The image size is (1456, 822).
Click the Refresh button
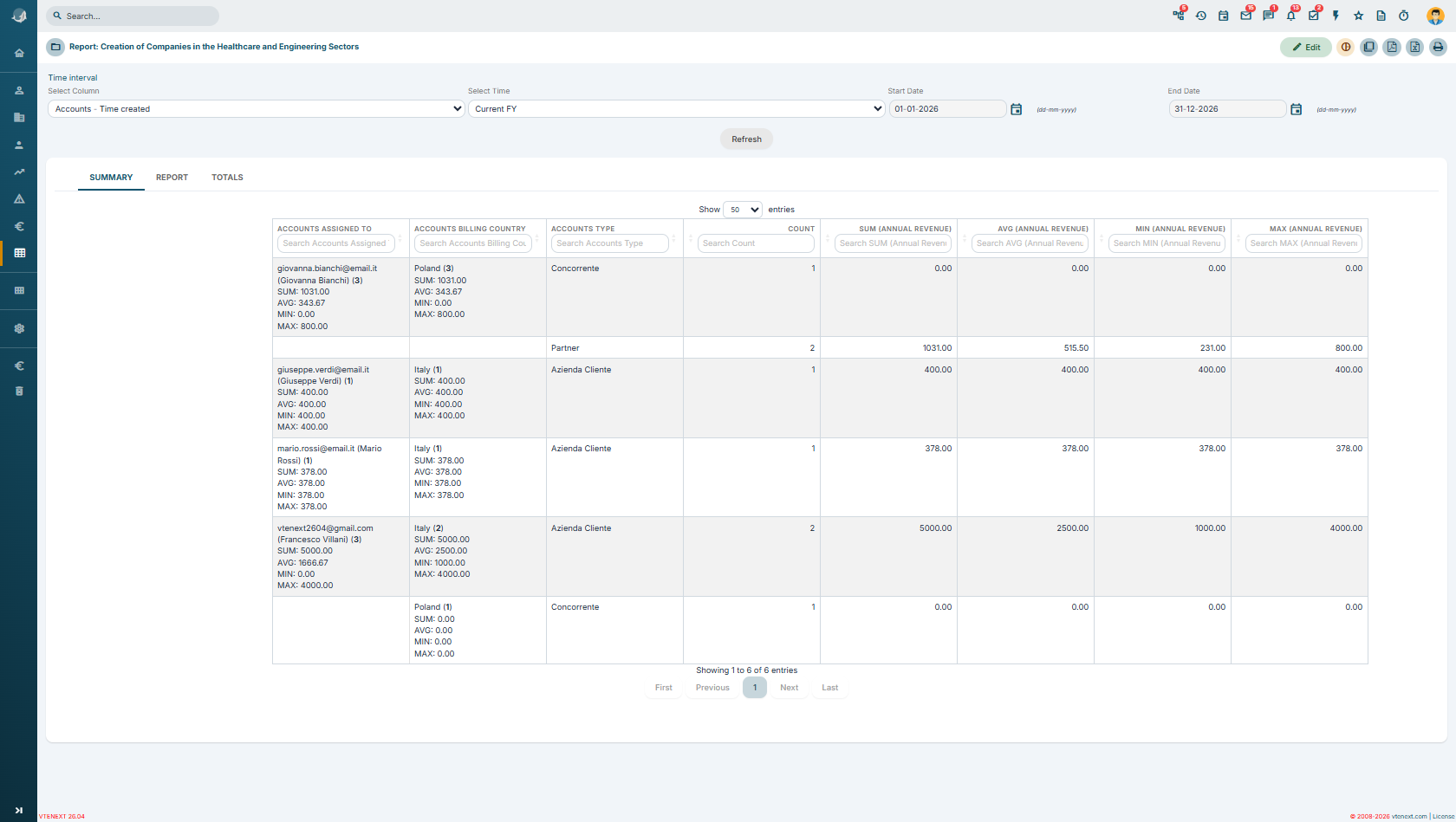coord(746,139)
